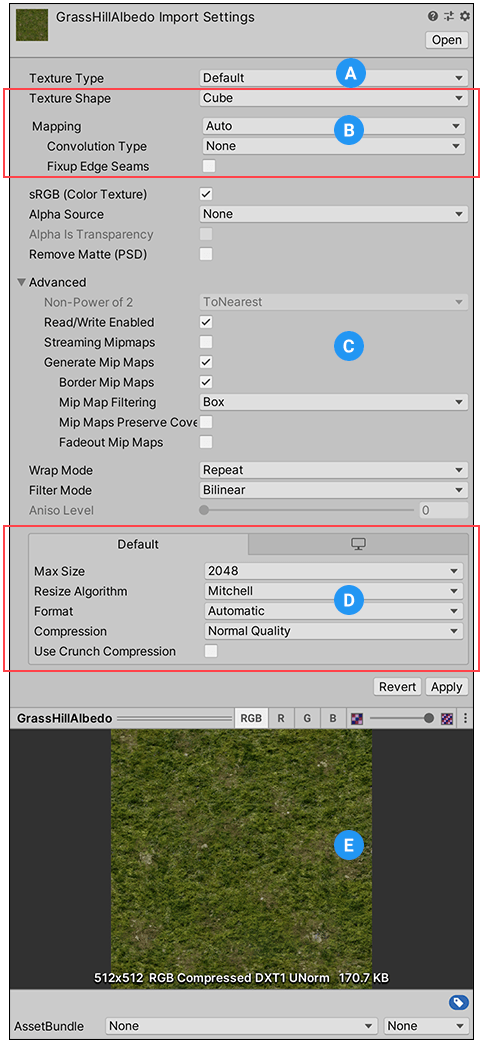This screenshot has height=1042, width=482.
Task: Click the Apply button
Action: tap(447, 686)
